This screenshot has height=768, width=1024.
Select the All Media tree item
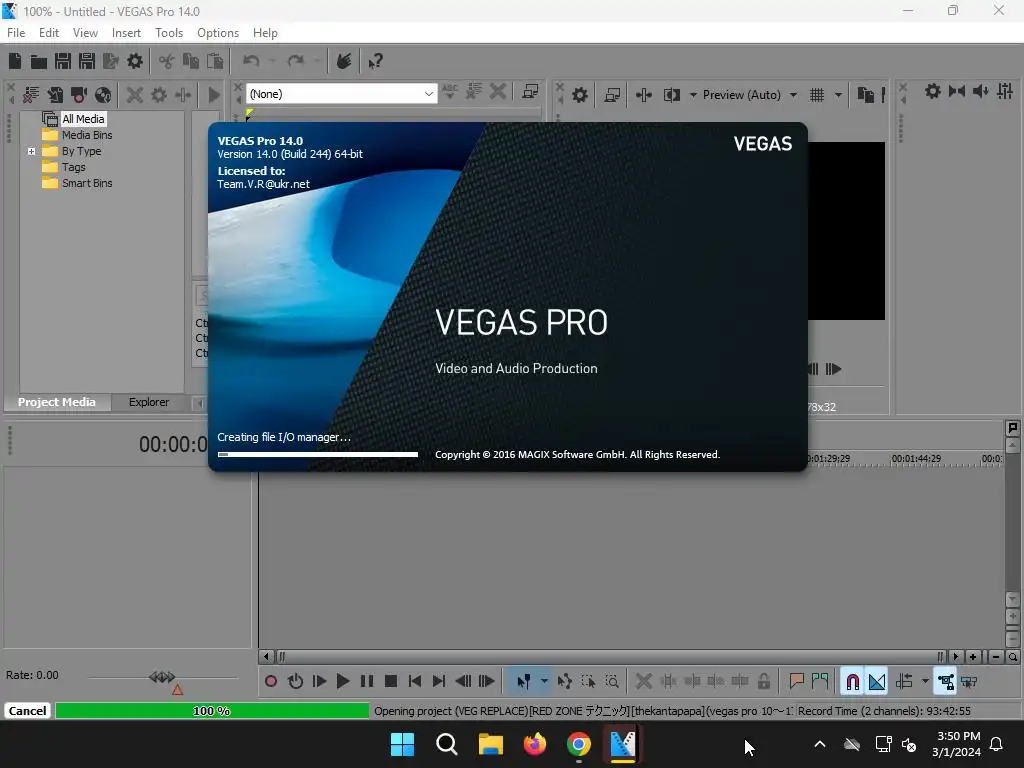[83, 119]
